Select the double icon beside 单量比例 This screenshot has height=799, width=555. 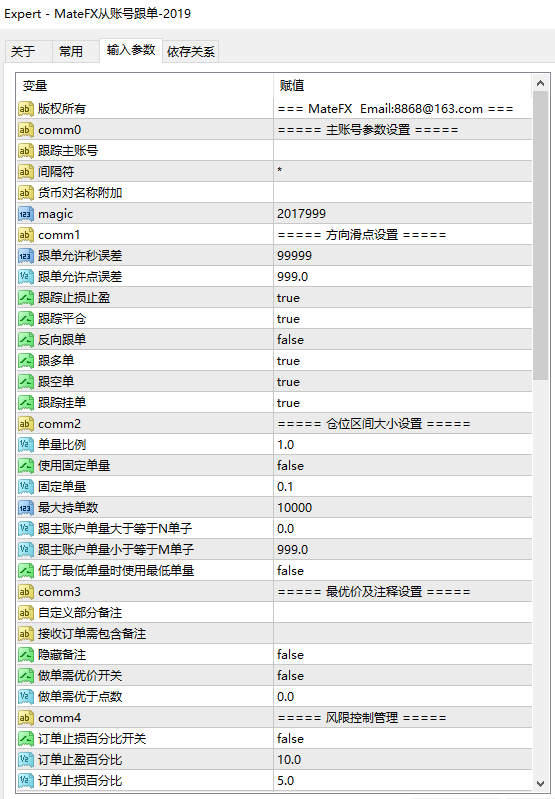[25, 444]
